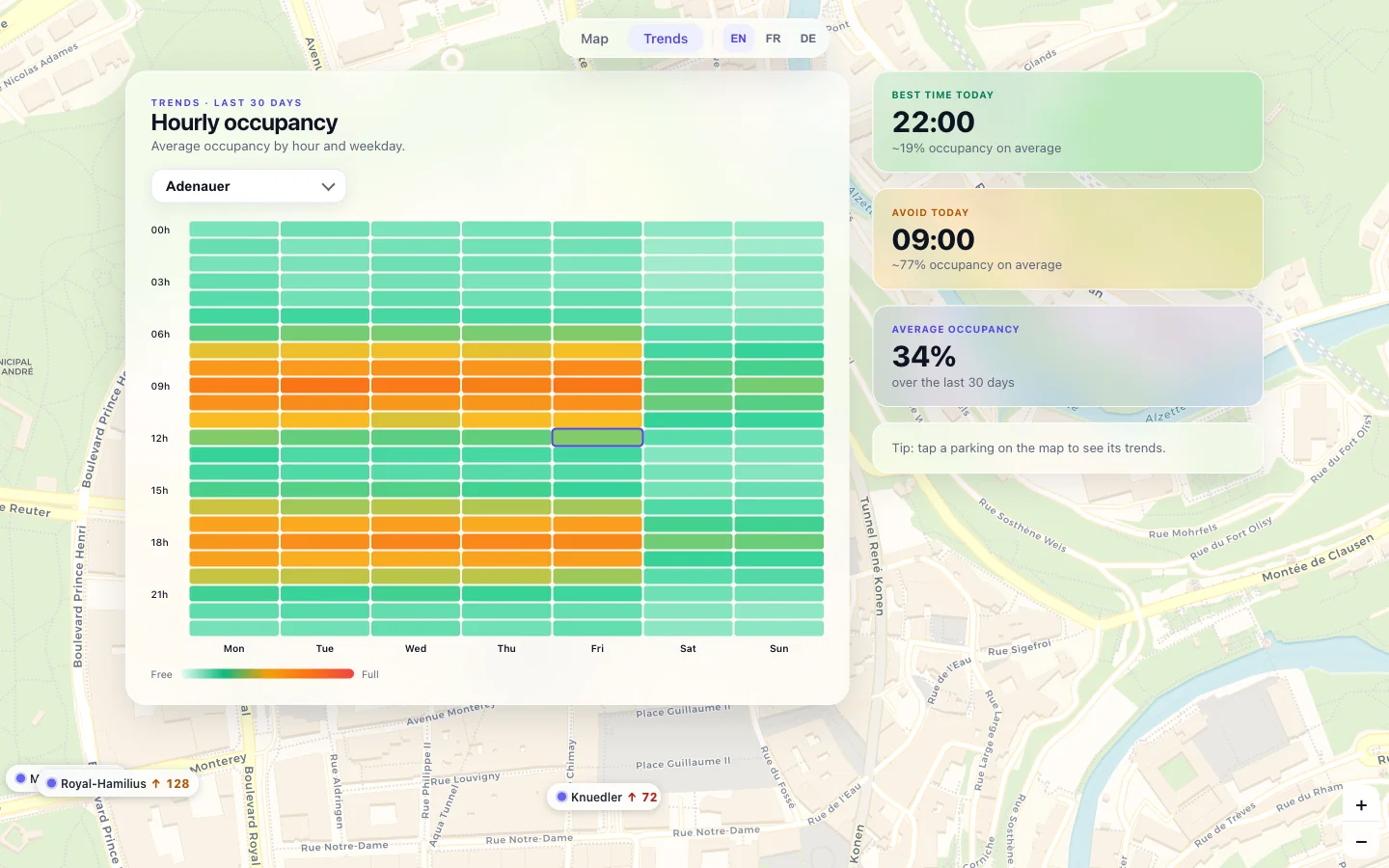
Task: Click the Tuesday 06h heatmap cell
Action: point(325,333)
